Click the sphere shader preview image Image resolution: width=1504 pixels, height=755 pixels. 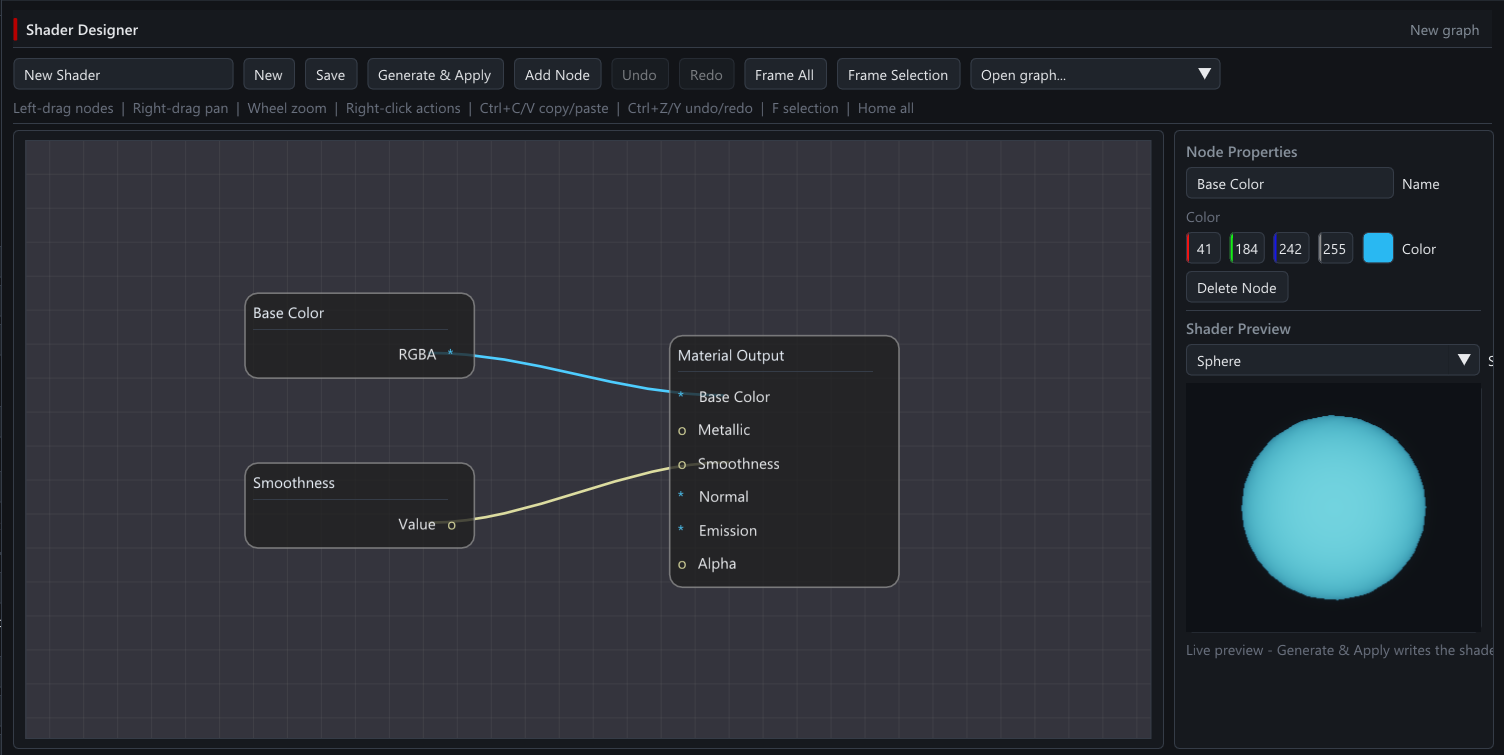(x=1333, y=507)
